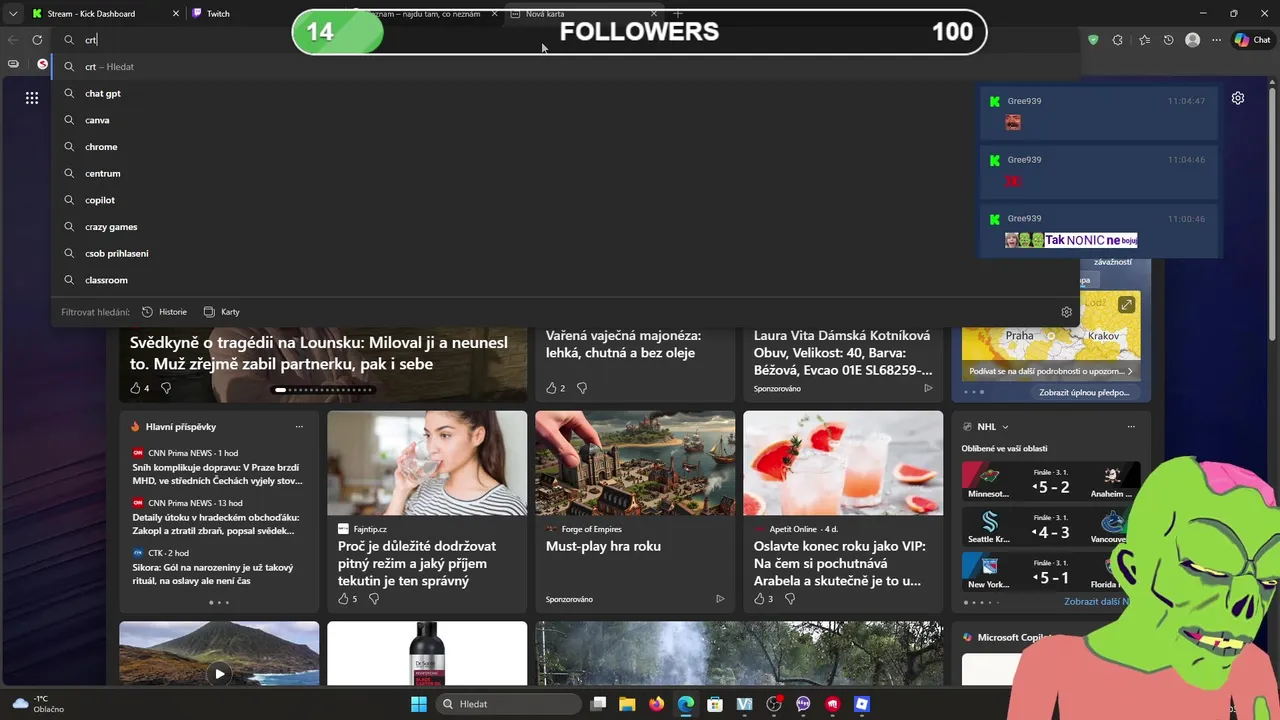1280x720 pixels.
Task: Switch to the Nová karta tab
Action: pyautogui.click(x=583, y=14)
